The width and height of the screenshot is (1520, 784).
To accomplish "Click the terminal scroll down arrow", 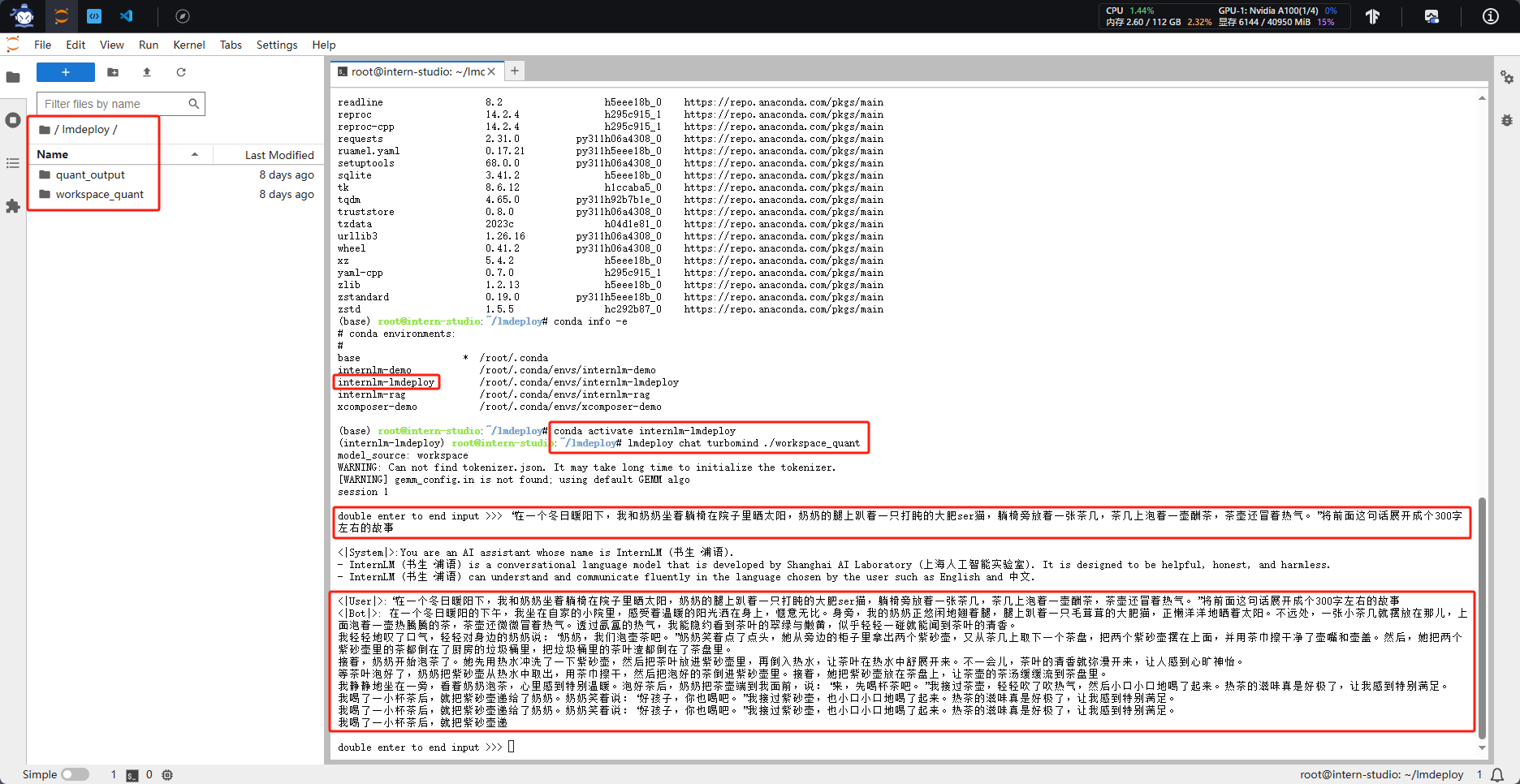I will (1482, 747).
